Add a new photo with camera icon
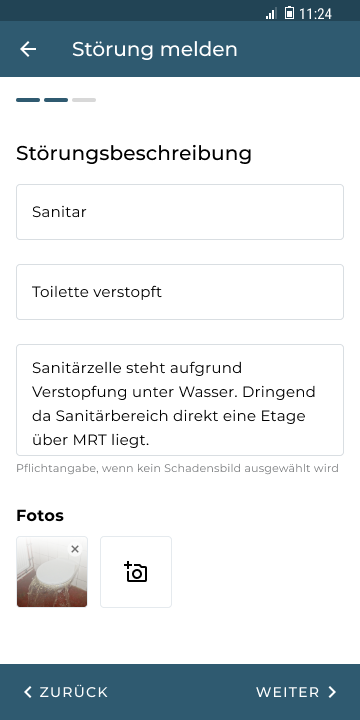Image resolution: width=360 pixels, height=720 pixels. [x=136, y=572]
